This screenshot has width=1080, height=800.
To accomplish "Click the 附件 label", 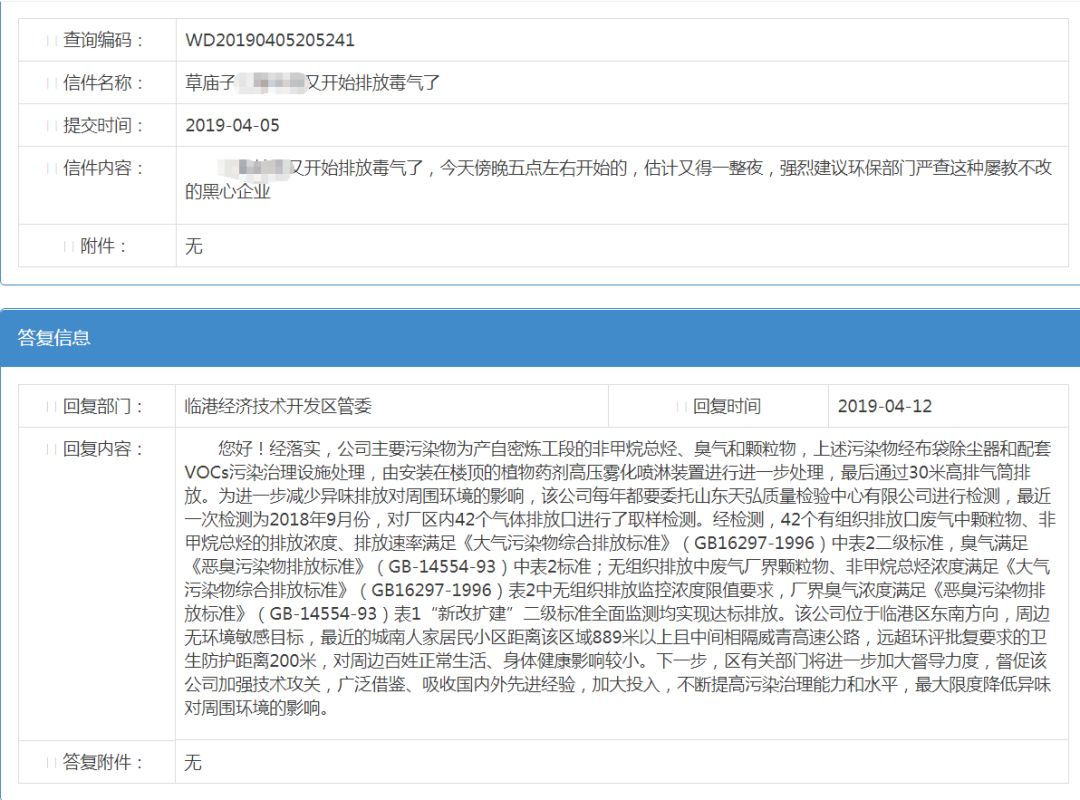I will pos(103,246).
